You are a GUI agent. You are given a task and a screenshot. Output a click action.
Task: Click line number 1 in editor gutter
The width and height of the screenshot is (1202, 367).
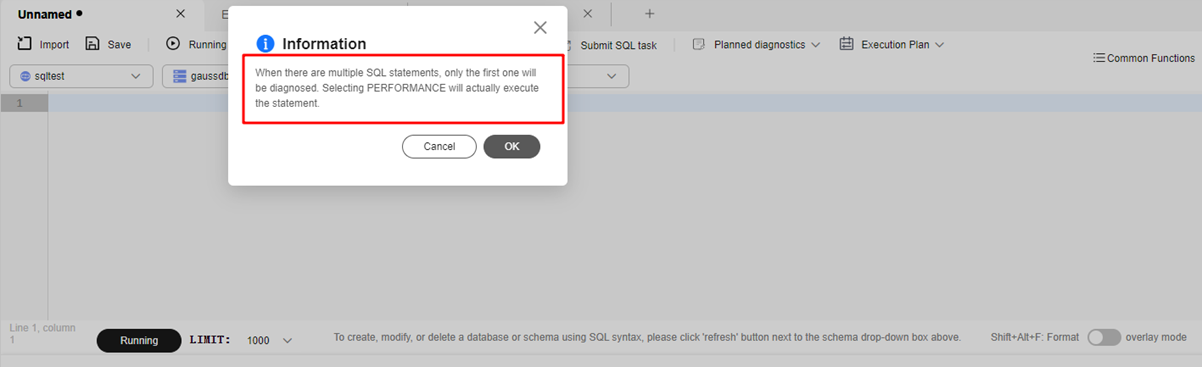click(x=19, y=103)
